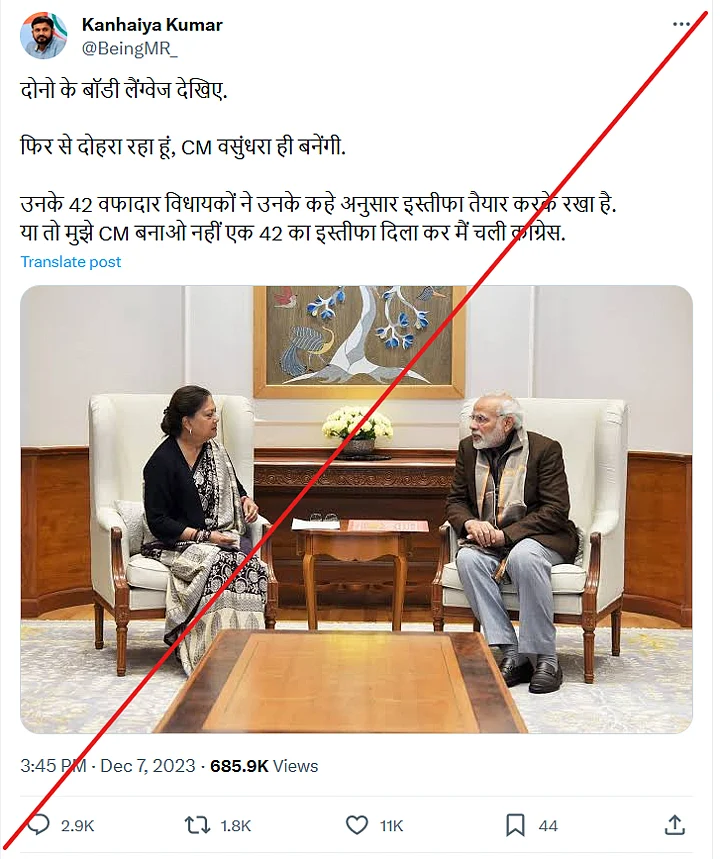Like the post with heart icon
The height and width of the screenshot is (859, 720).
[357, 825]
